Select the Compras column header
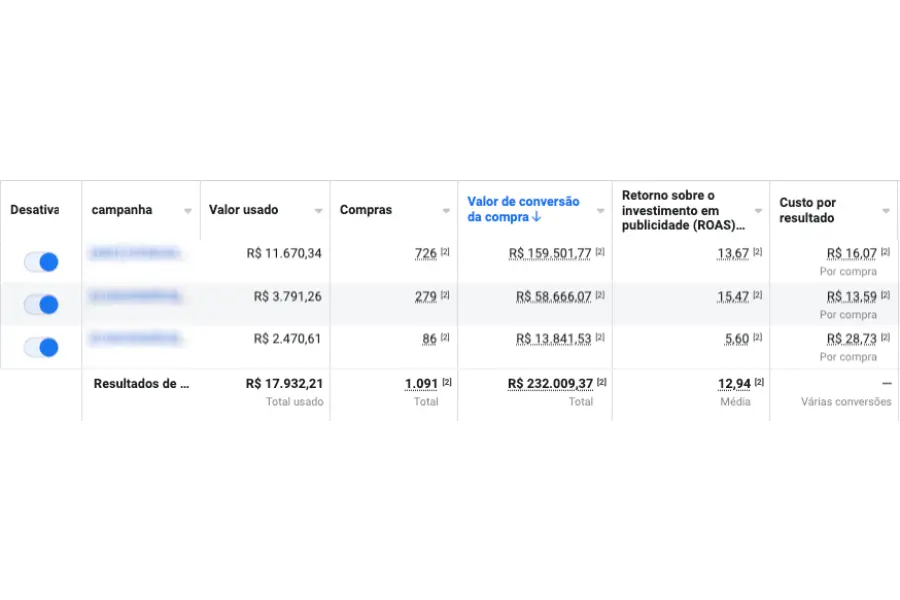 [x=366, y=210]
